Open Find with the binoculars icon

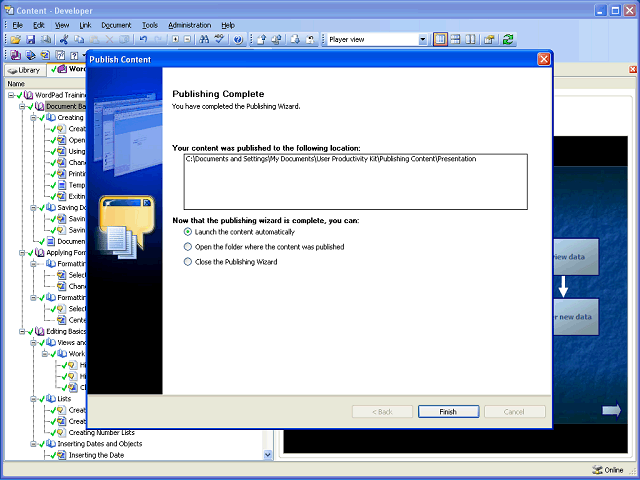point(204,40)
